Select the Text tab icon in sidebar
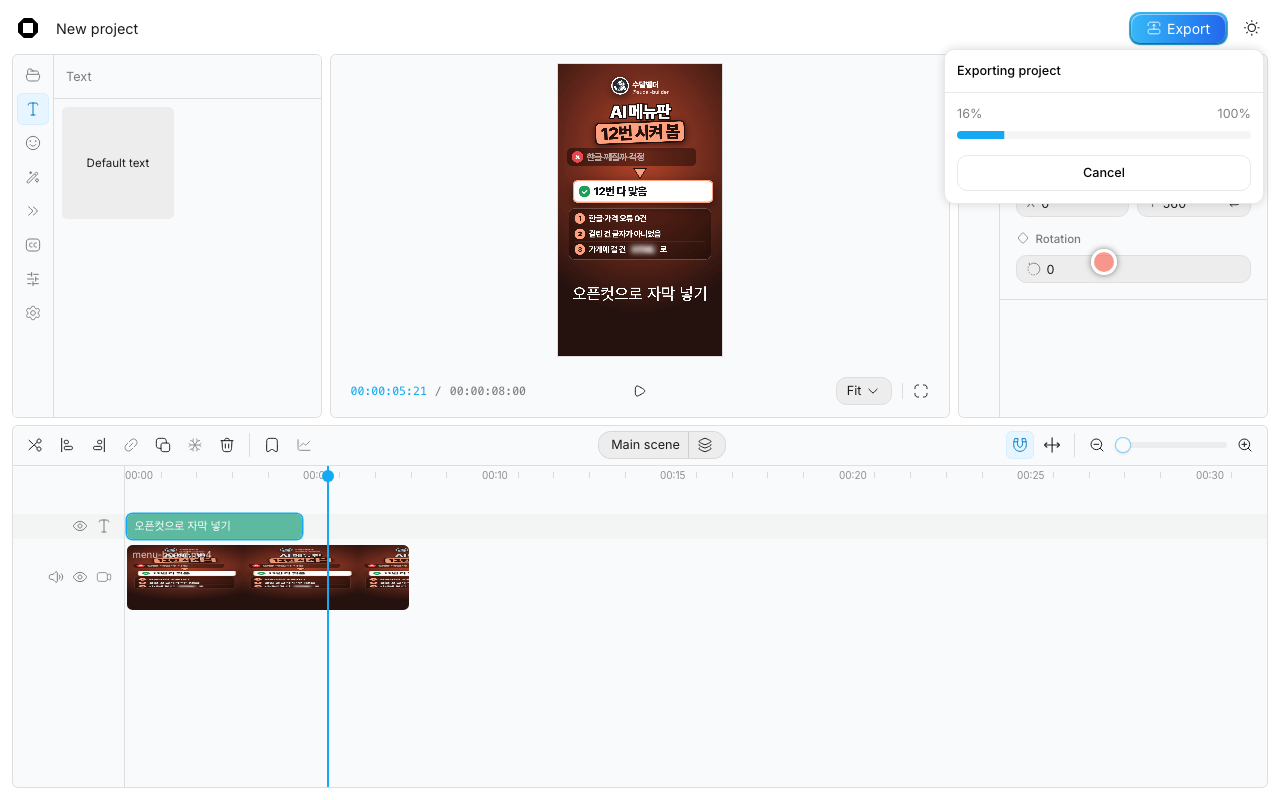The height and width of the screenshot is (800, 1280). 33,109
